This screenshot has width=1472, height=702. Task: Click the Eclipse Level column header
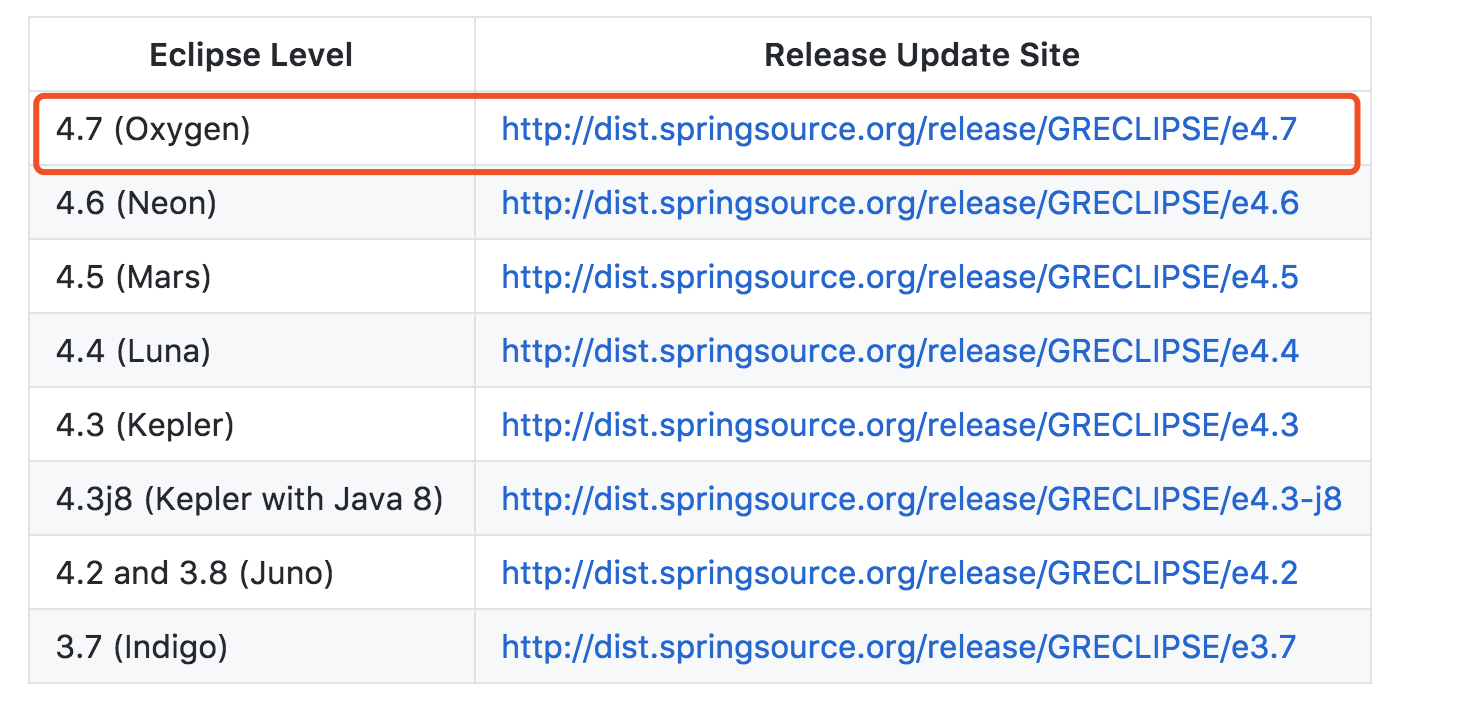[x=251, y=55]
